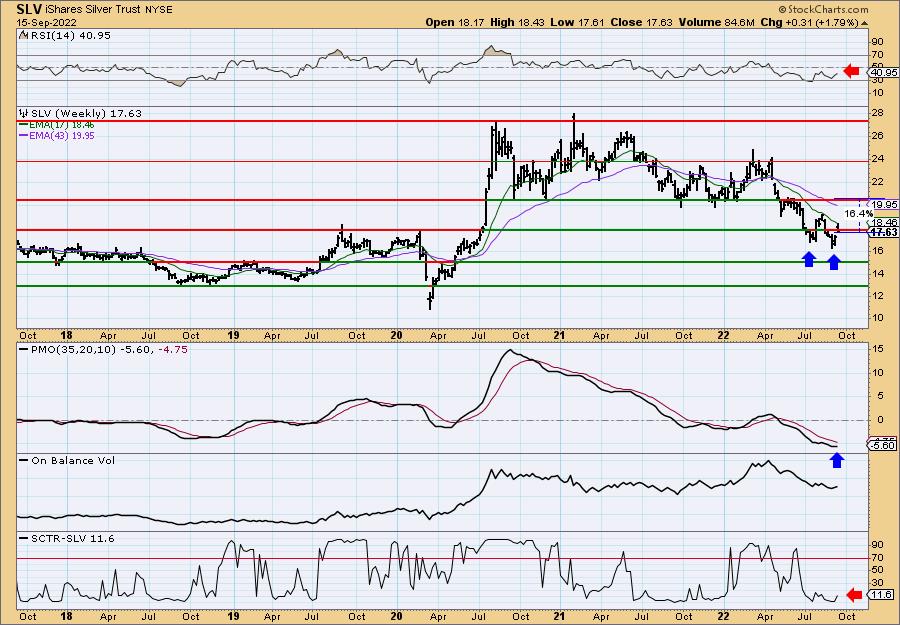Click the -5.60 PMO value tag

coord(883,445)
